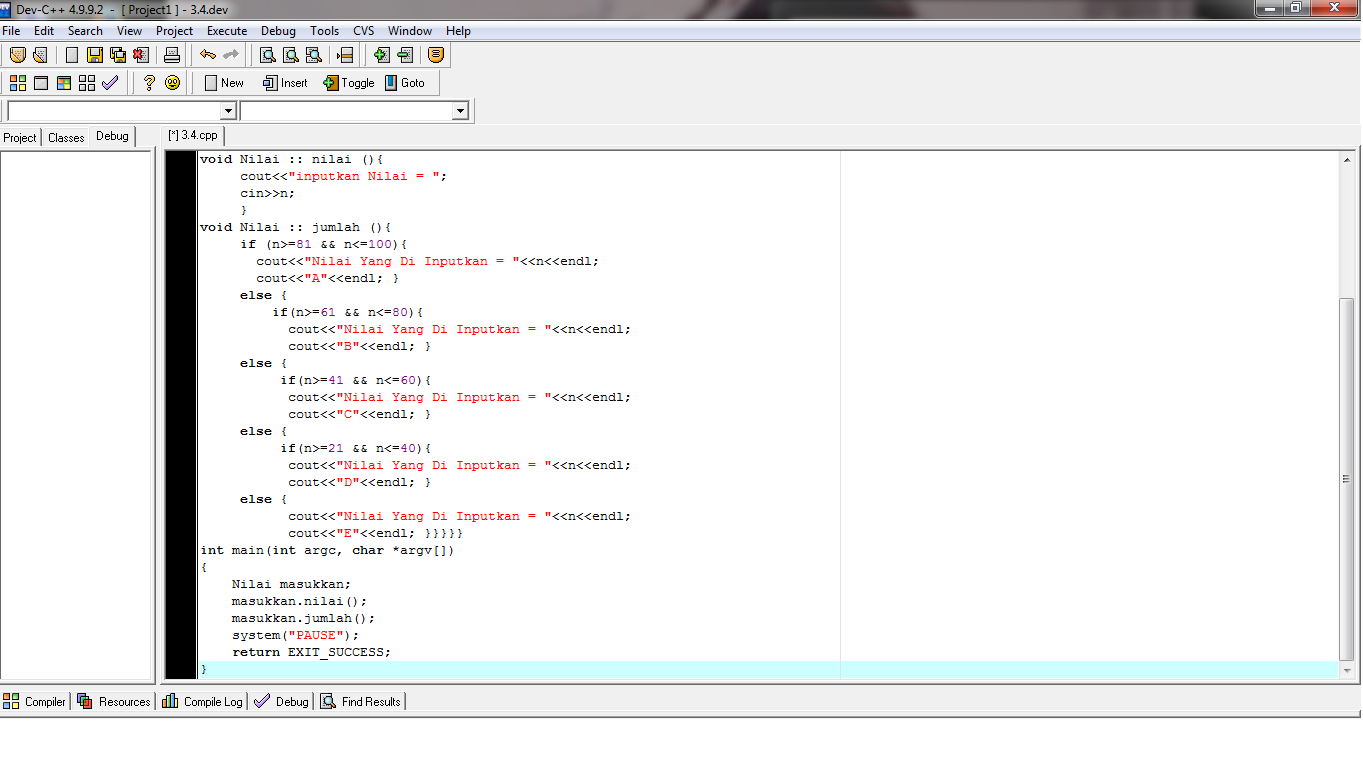Screen dimensions: 1363x772
Task: Click the editor vertical scrollbar thumb
Action: click(x=1346, y=477)
